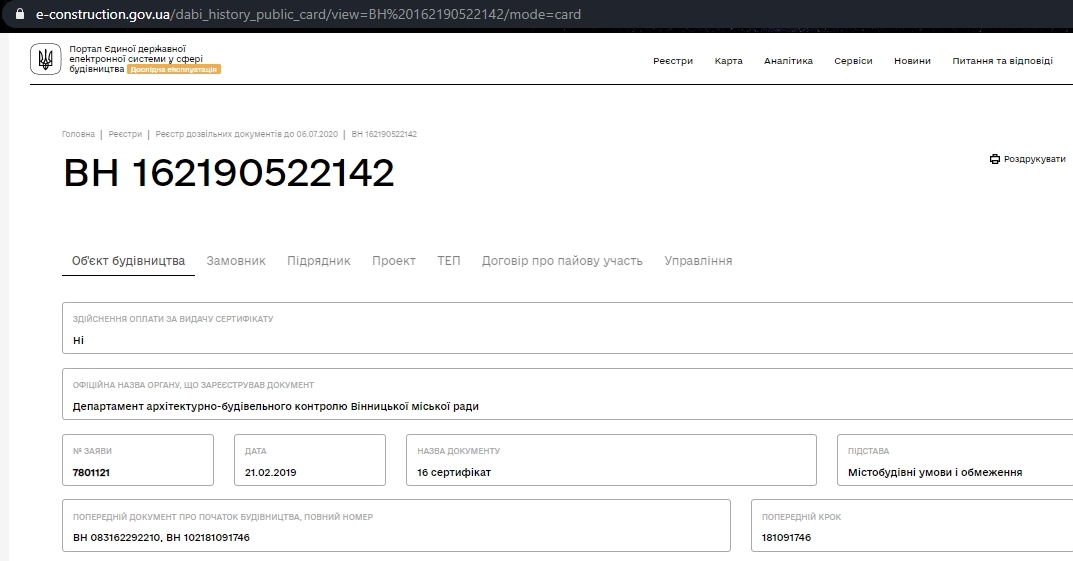This screenshot has width=1073, height=561.
Task: Click the ВН 162190522142 page heading
Action: 229,172
